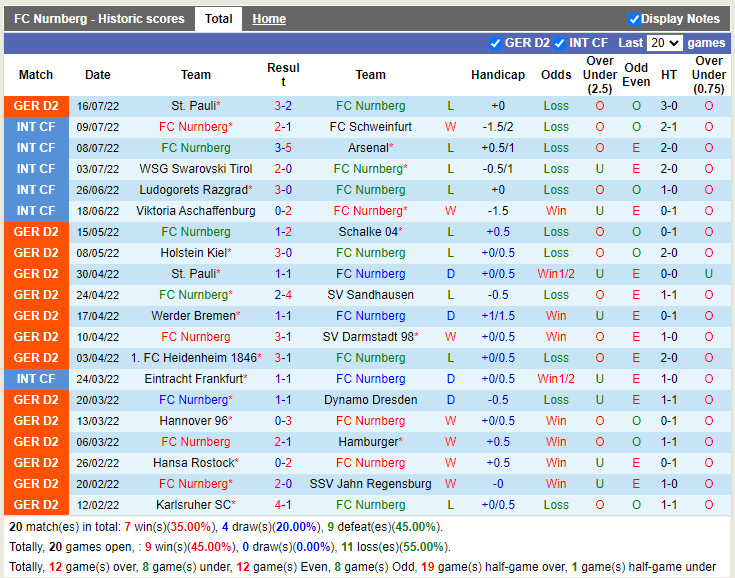The height and width of the screenshot is (578, 735).
Task: Click handicap value -1.5/2
Action: [x=498, y=127]
